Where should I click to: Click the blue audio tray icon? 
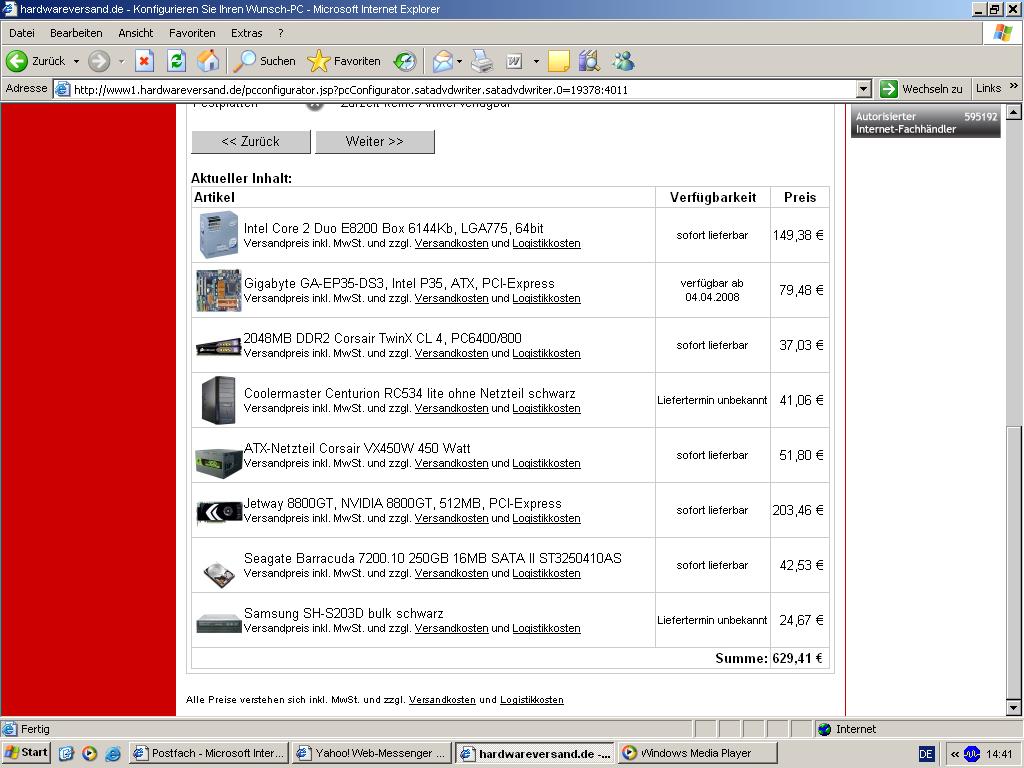pos(972,754)
